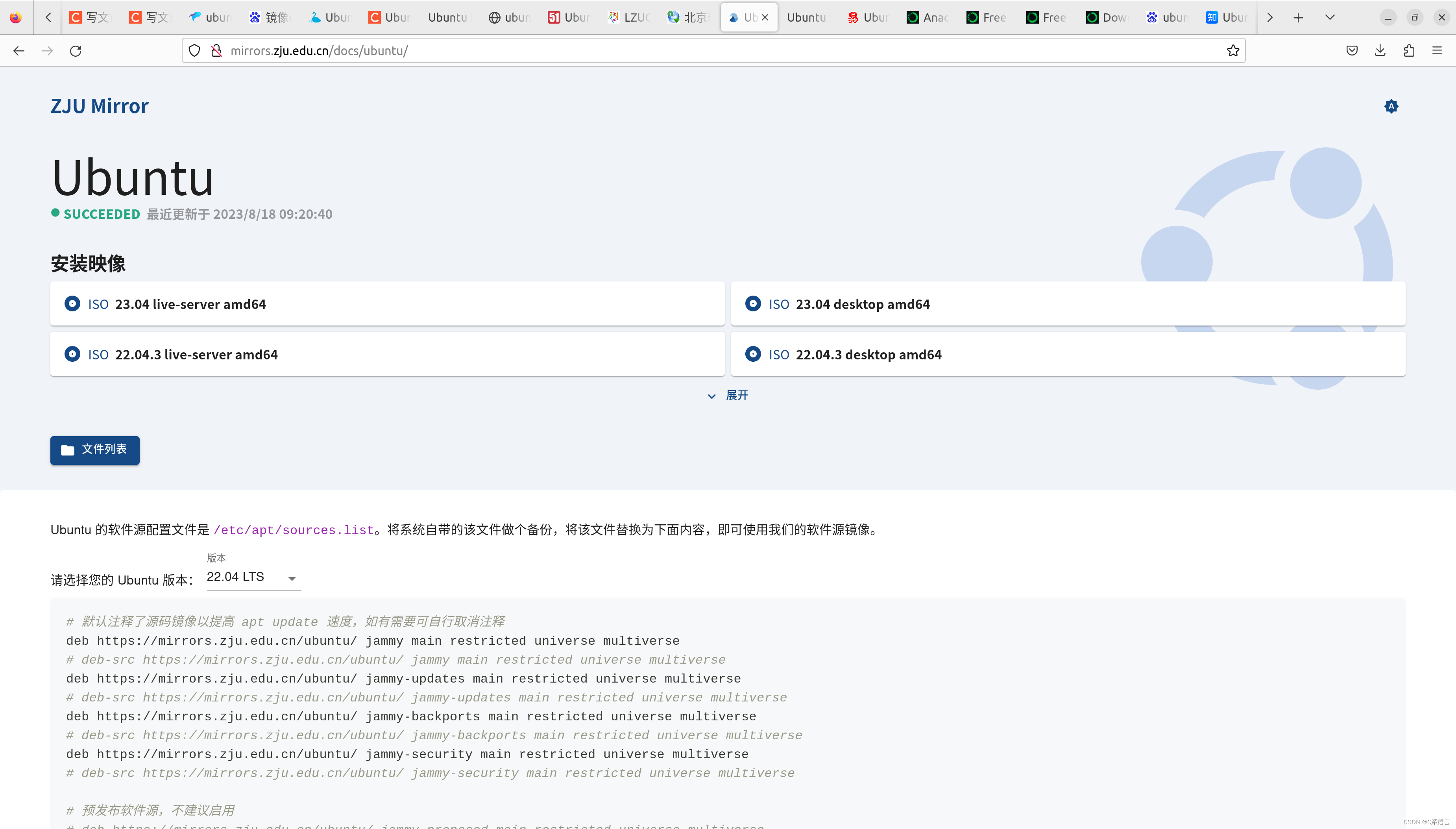
Task: Show site connection info padlock
Action: click(216, 51)
